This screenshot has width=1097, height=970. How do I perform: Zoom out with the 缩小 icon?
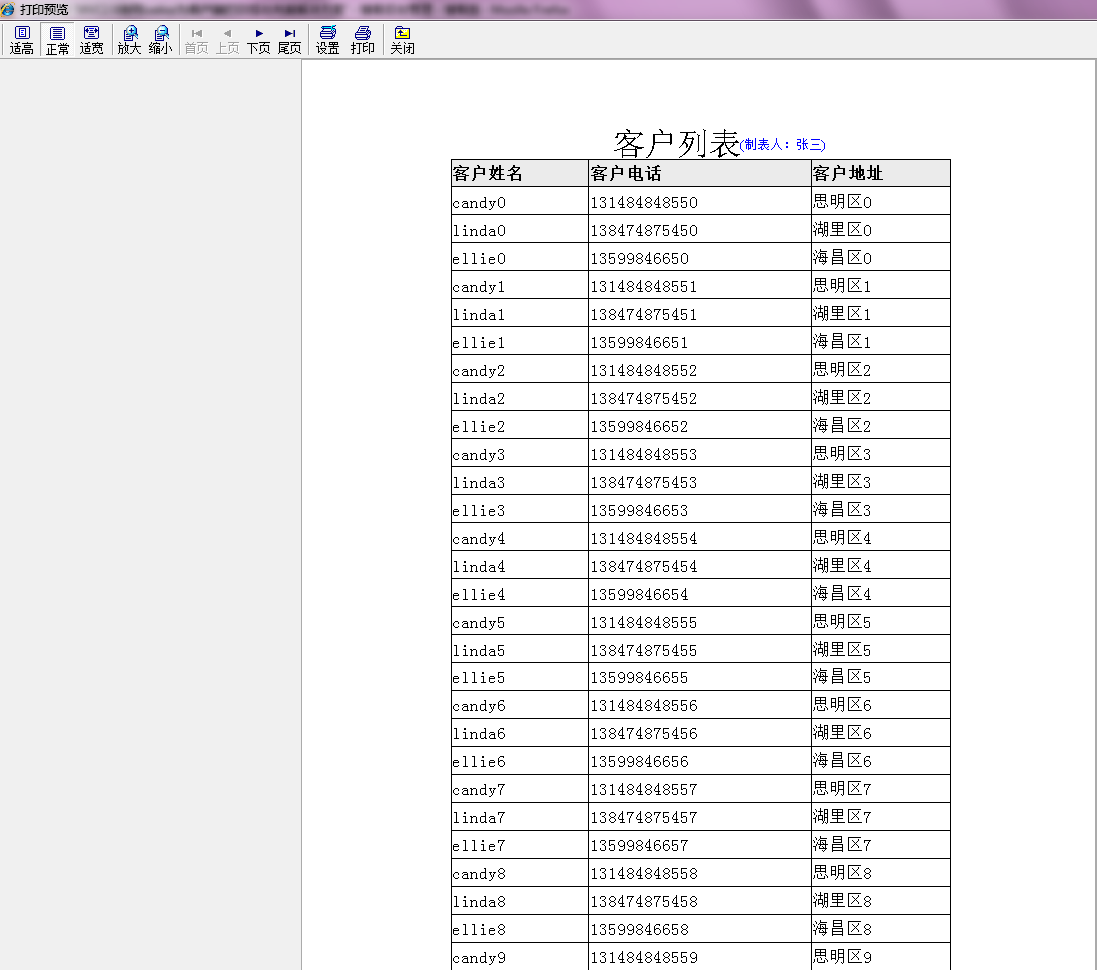[x=160, y=40]
